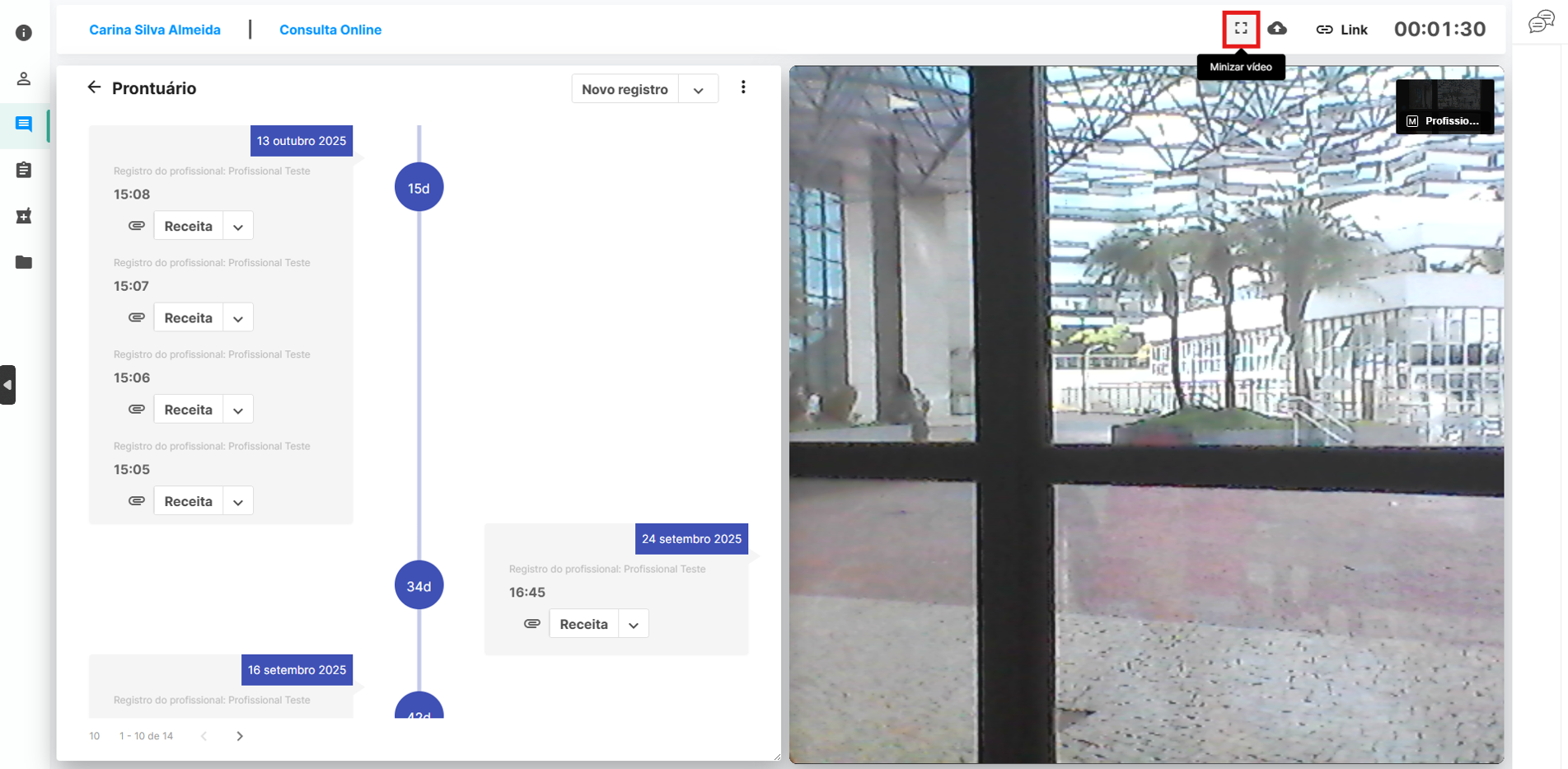This screenshot has width=1568, height=769.
Task: Expand Receita dropdown for 15:07 record
Action: [x=238, y=318]
